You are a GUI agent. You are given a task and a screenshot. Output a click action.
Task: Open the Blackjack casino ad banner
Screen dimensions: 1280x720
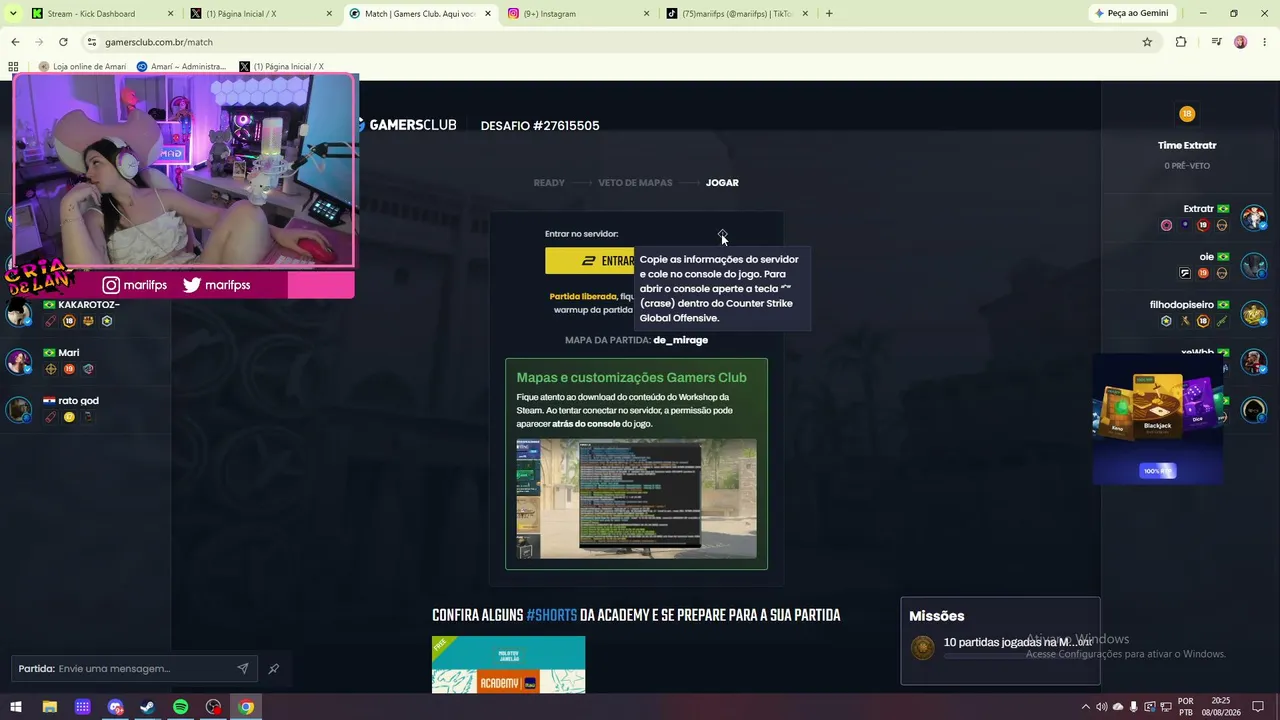tap(1158, 417)
